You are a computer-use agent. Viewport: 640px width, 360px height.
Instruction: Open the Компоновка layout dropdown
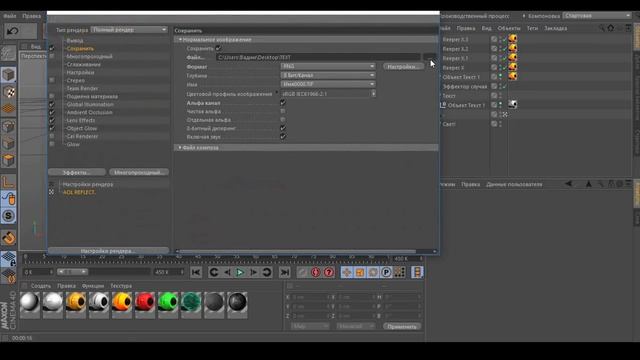point(597,16)
